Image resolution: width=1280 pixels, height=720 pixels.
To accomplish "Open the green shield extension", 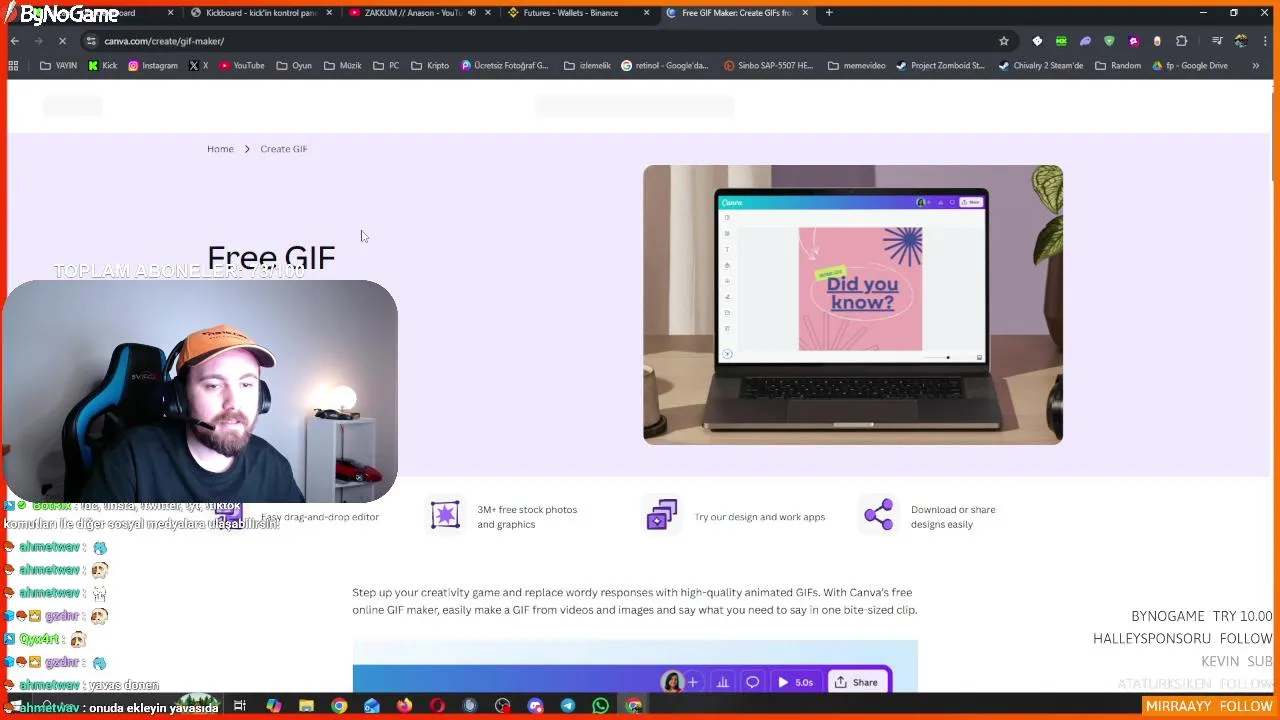I will click(1109, 41).
